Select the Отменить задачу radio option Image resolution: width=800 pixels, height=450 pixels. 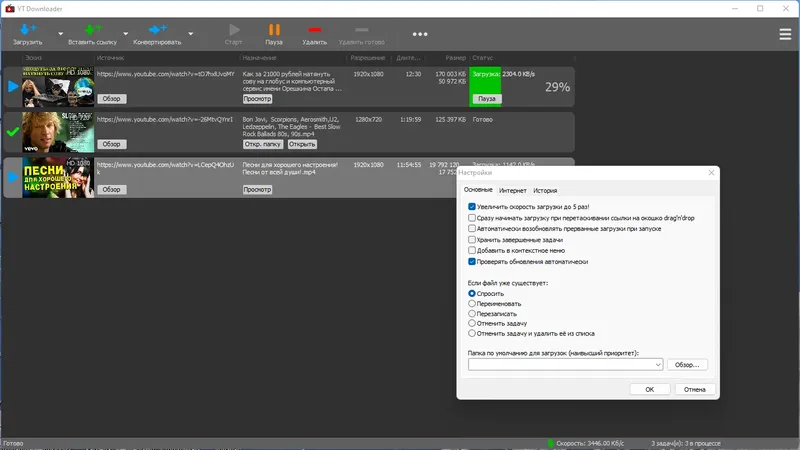point(472,323)
